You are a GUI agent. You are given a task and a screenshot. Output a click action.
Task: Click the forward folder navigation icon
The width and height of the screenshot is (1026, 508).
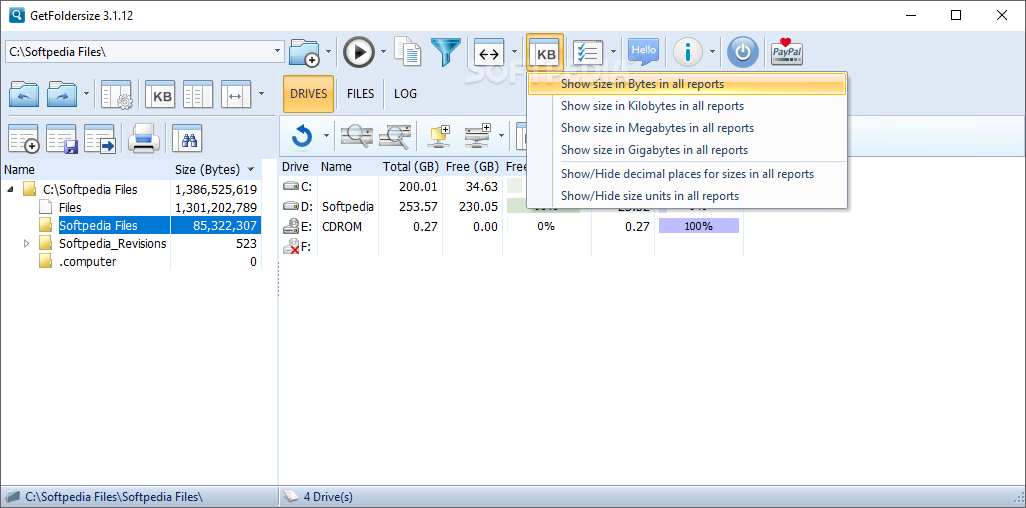point(63,94)
